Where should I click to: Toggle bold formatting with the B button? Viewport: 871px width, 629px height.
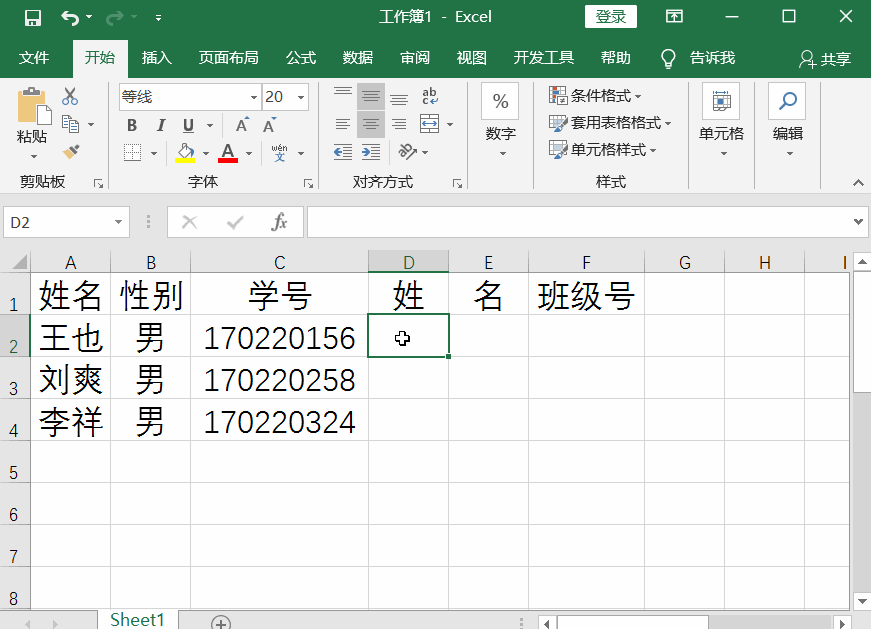[131, 125]
